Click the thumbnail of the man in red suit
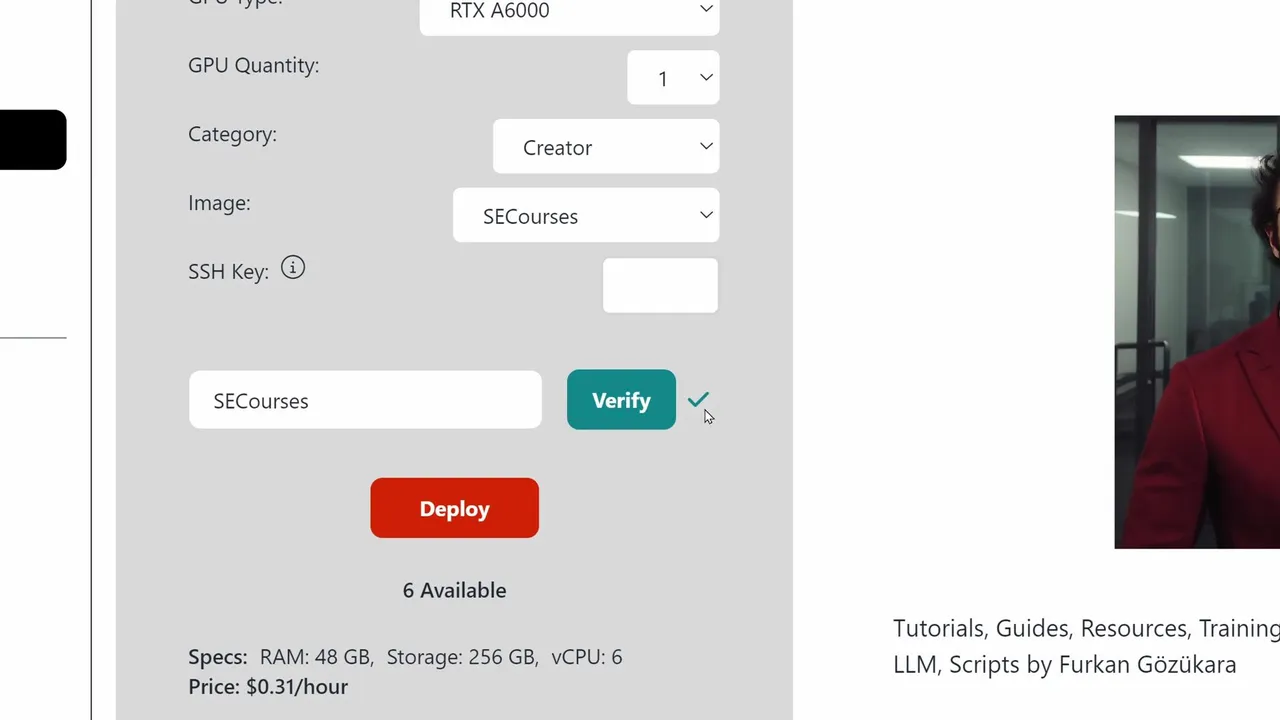Viewport: 1280px width, 720px height. pyautogui.click(x=1197, y=332)
